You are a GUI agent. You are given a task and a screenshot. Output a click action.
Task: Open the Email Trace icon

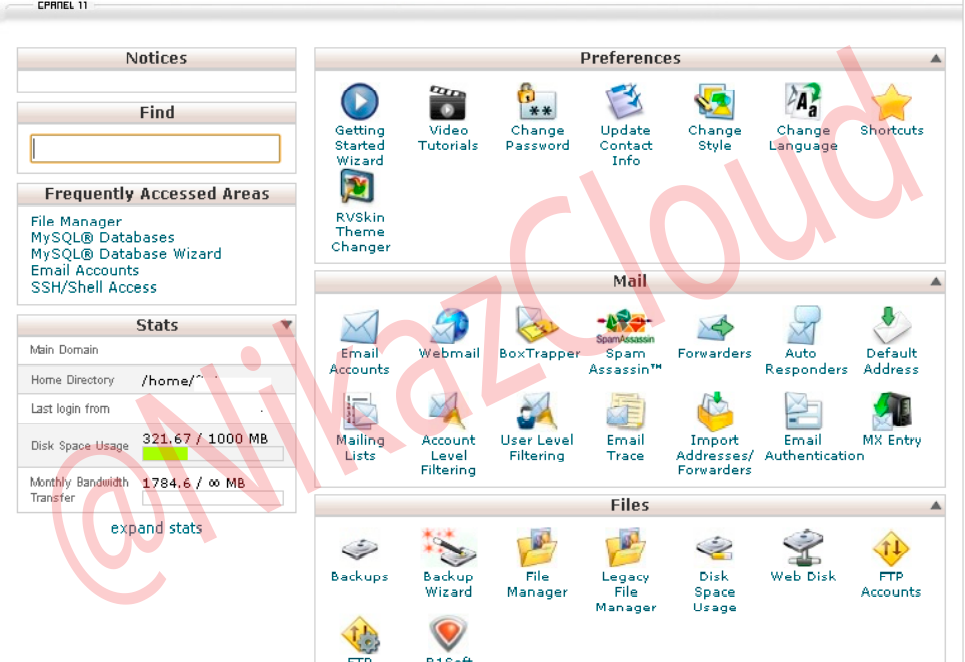coord(625,411)
